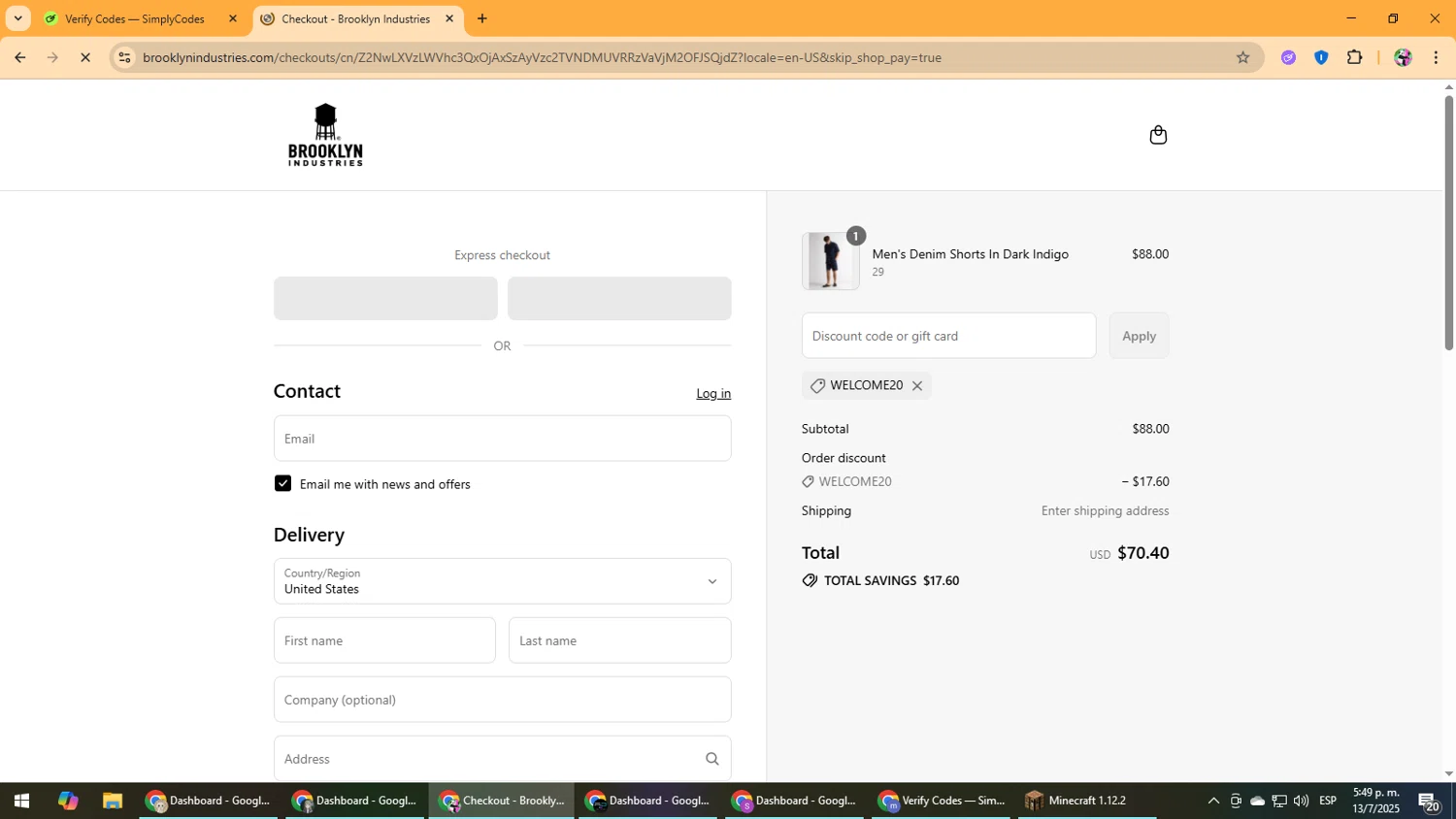Remove the WELCOME20 discount code tag
This screenshot has height=819, width=1456.
click(x=916, y=386)
